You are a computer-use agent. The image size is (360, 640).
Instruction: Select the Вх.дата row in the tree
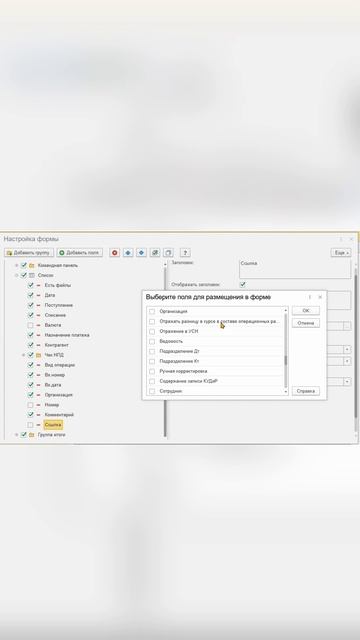click(x=53, y=385)
